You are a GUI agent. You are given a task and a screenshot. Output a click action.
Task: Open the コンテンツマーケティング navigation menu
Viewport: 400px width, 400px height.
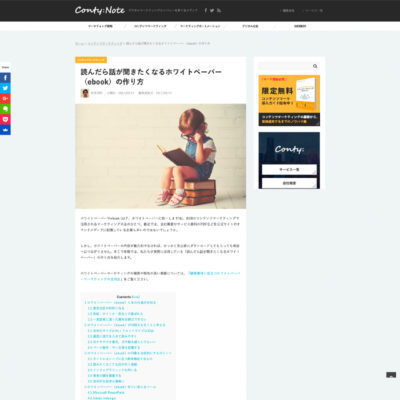pyautogui.click(x=150, y=26)
